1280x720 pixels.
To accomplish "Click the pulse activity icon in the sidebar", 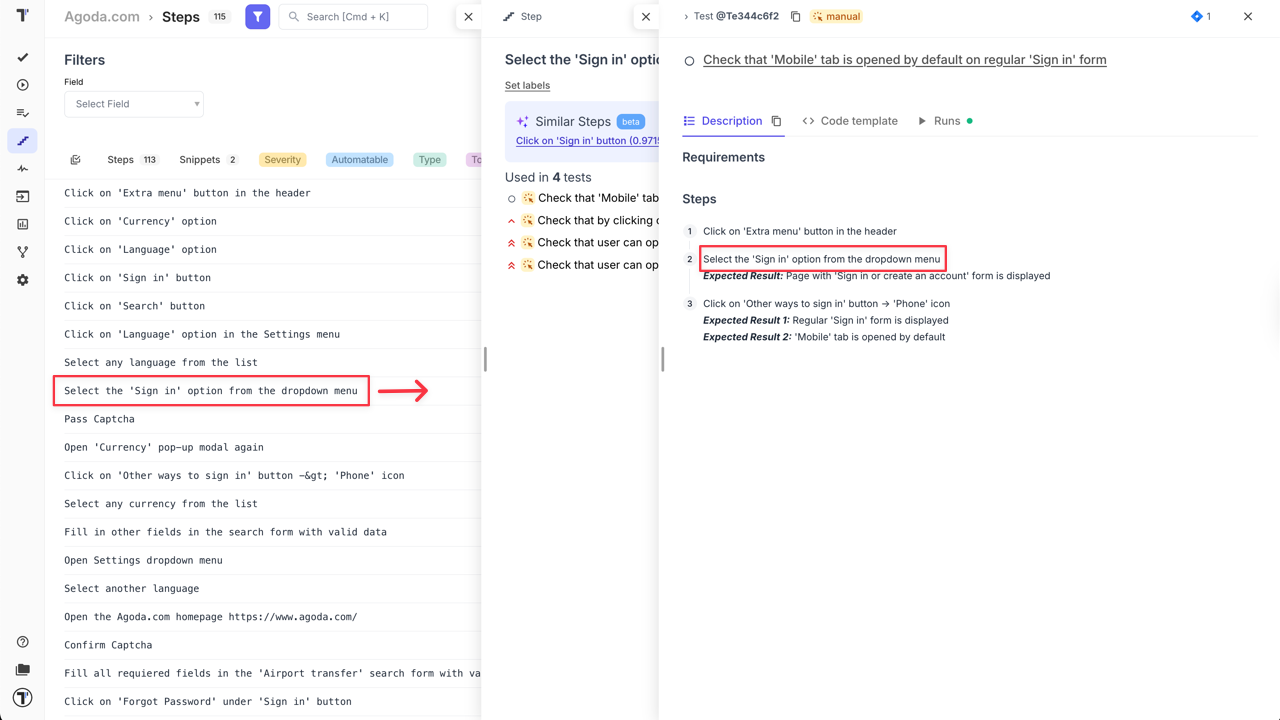I will 22,168.
